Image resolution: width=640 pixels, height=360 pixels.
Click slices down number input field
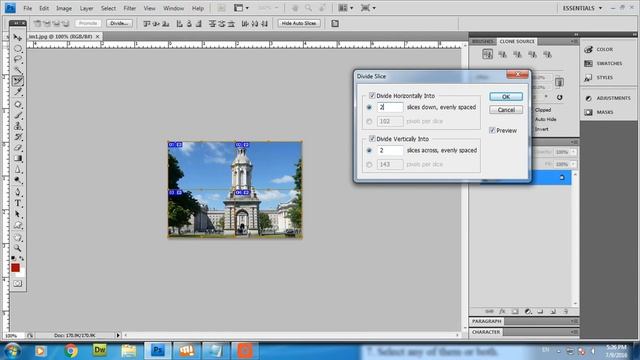[390, 107]
